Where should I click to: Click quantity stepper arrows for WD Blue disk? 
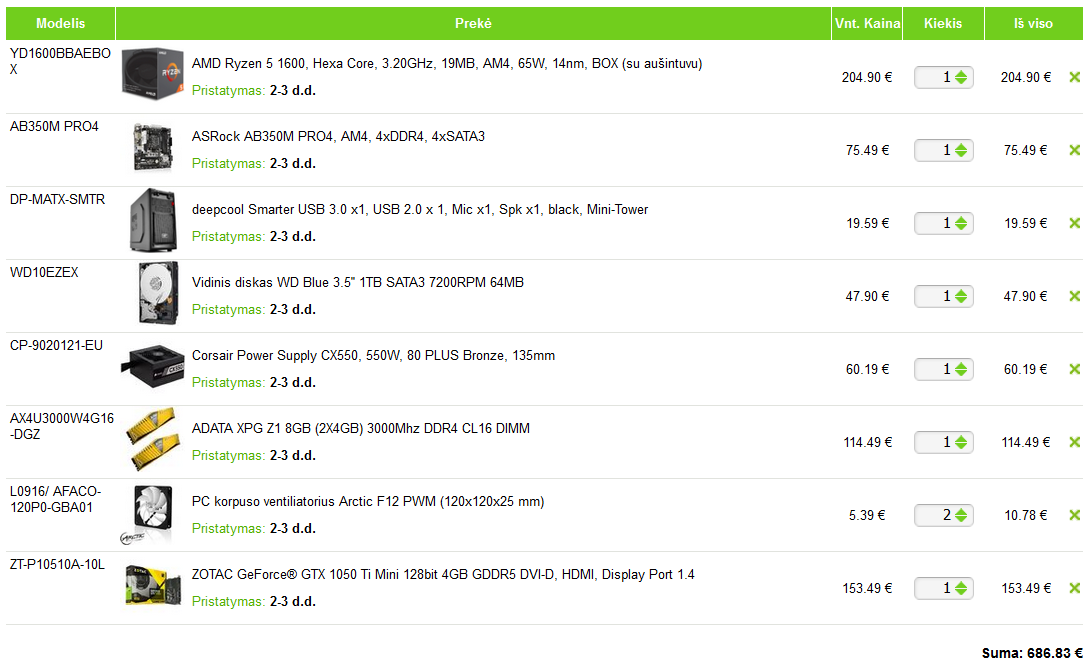pos(961,296)
